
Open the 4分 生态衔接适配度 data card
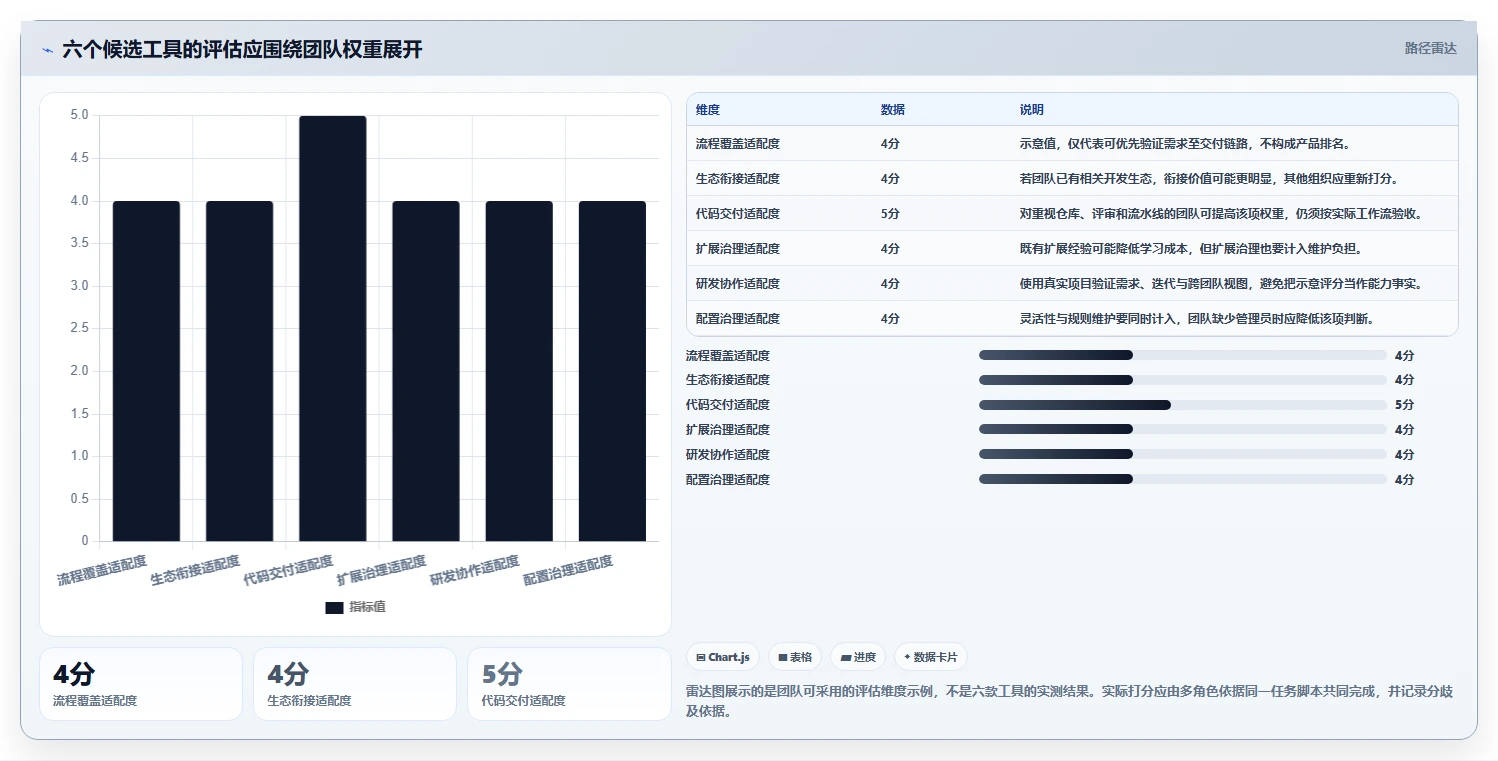355,684
